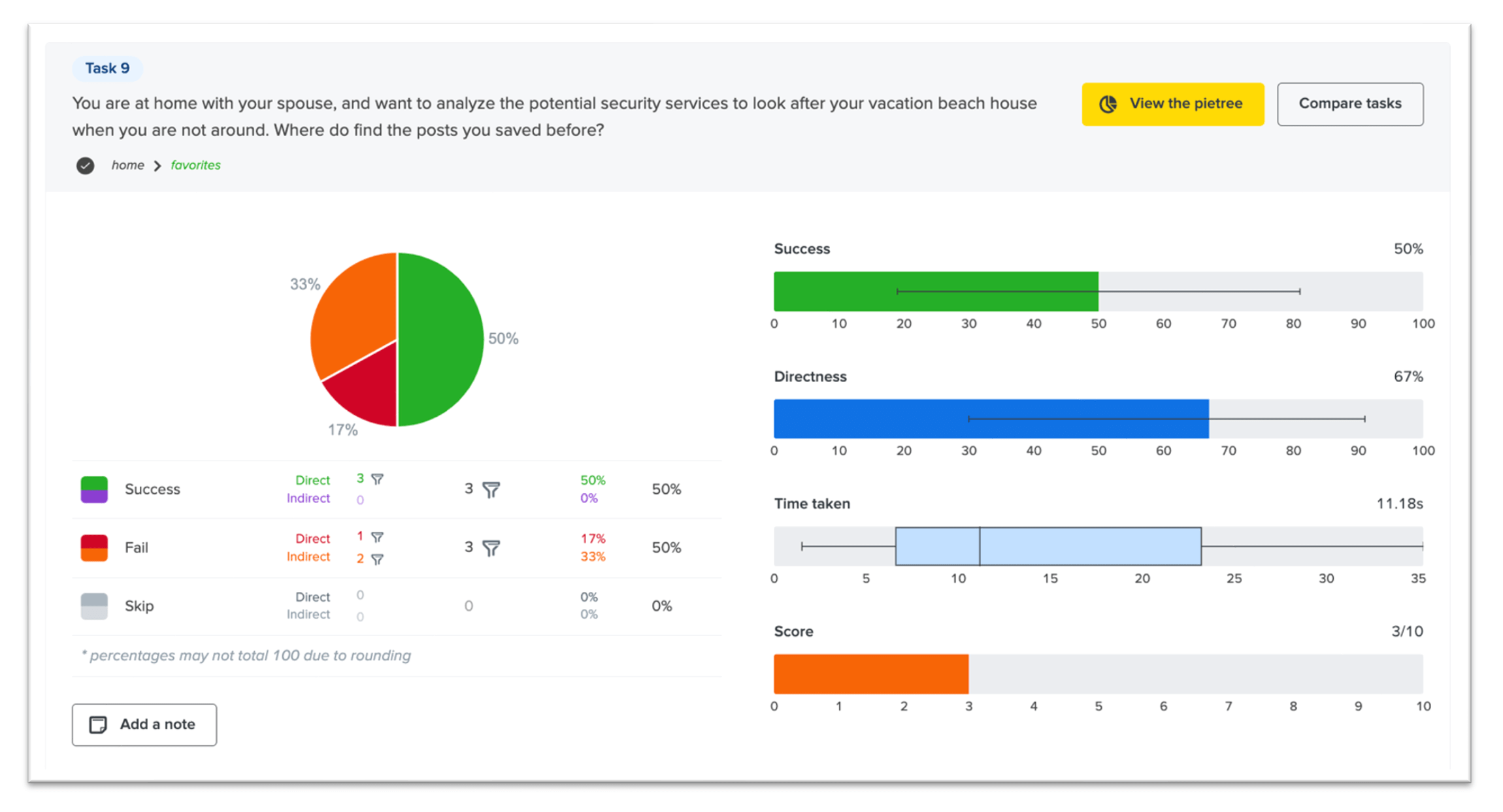Click filter icon for total Fail count
1503x812 pixels.
coord(491,547)
